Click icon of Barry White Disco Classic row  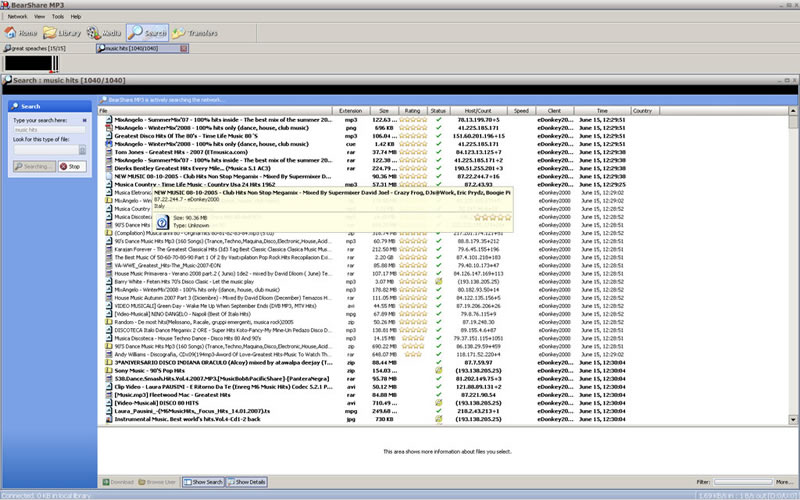pyautogui.click(x=109, y=282)
